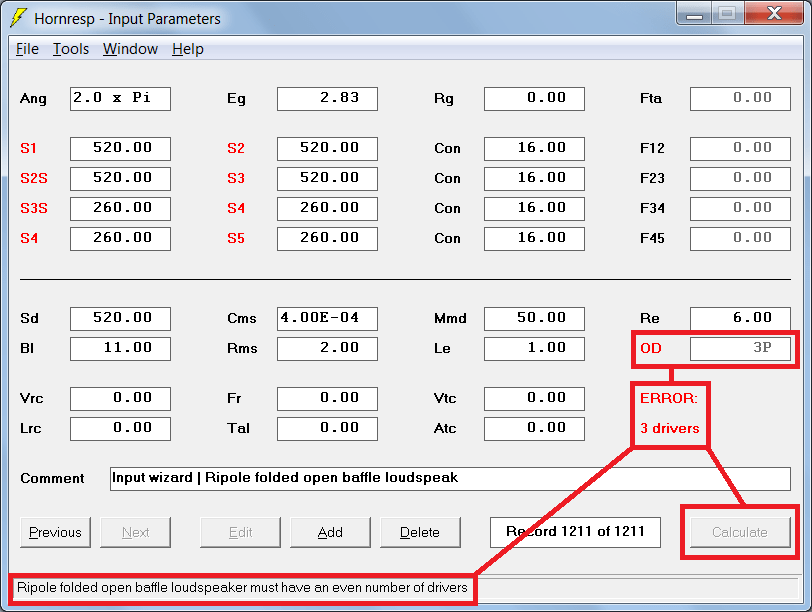This screenshot has height=612, width=812.
Task: Click the red S5 label
Action: click(x=236, y=239)
